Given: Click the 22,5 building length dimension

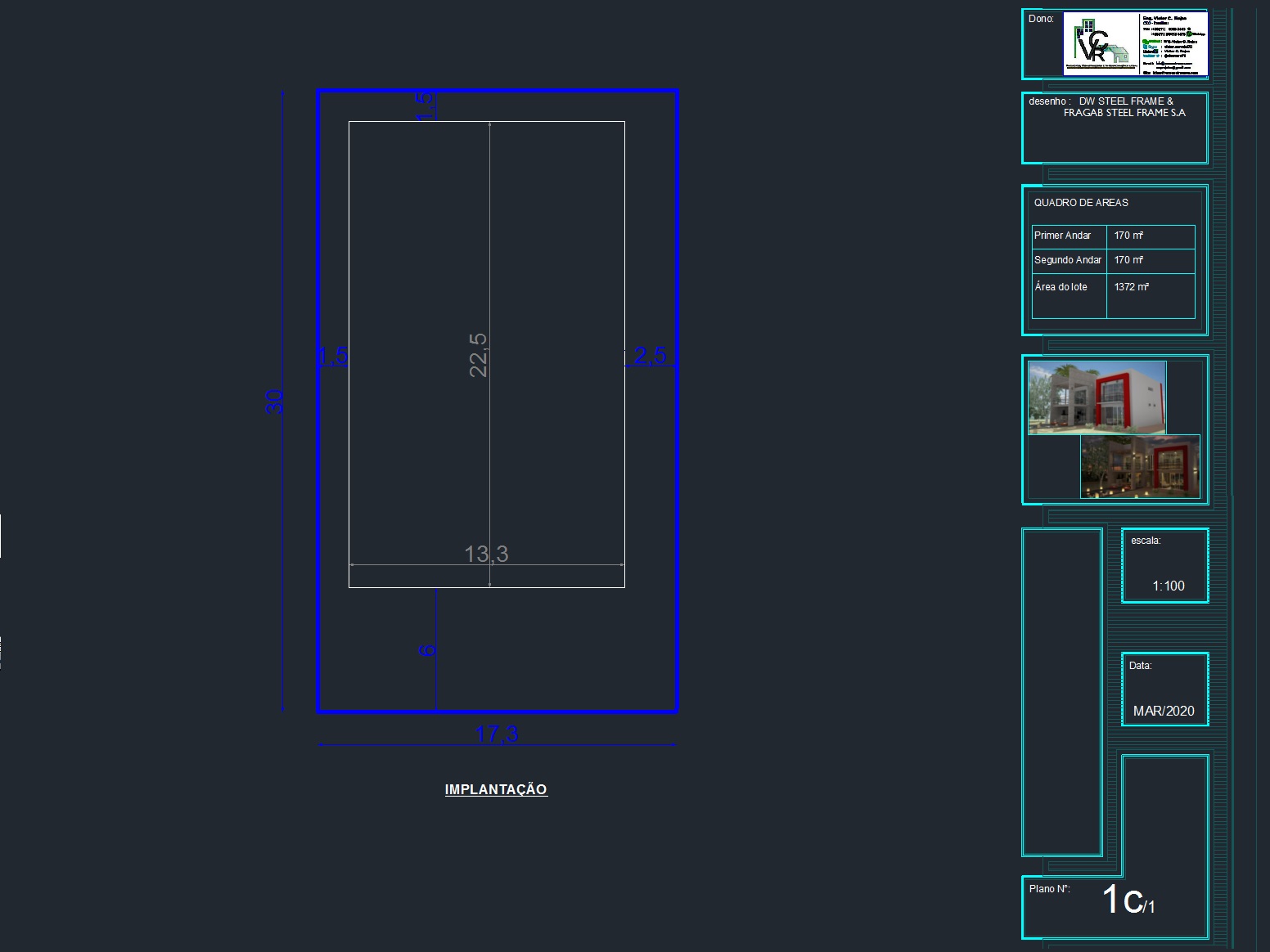Looking at the screenshot, I should [478, 354].
